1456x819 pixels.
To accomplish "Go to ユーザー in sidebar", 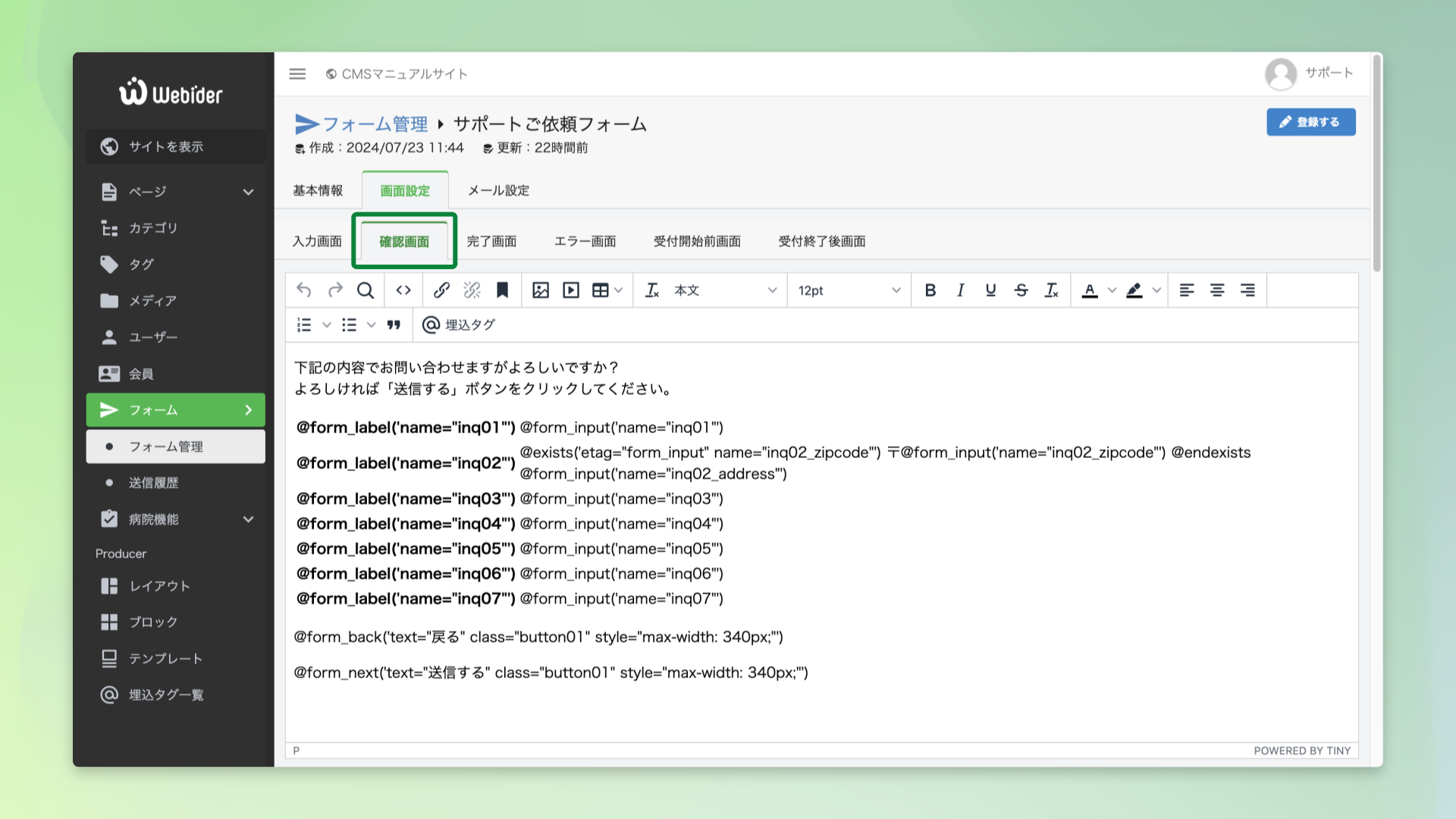I will (x=176, y=337).
